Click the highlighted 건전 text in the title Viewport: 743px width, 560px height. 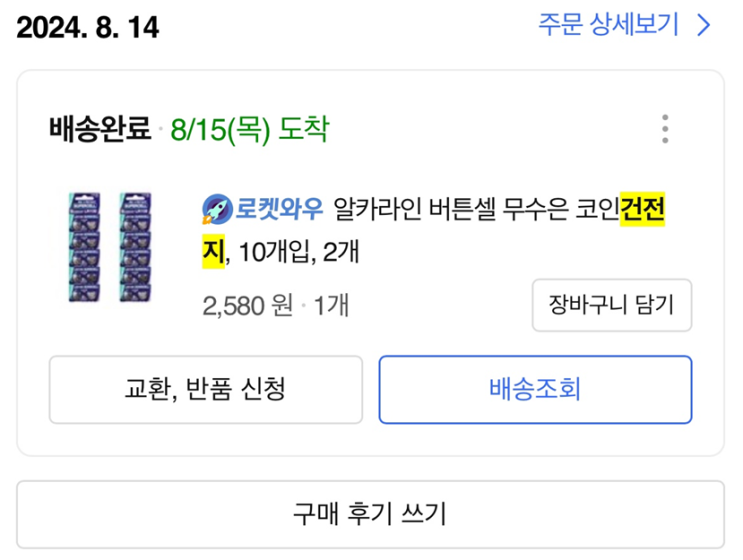click(x=643, y=210)
